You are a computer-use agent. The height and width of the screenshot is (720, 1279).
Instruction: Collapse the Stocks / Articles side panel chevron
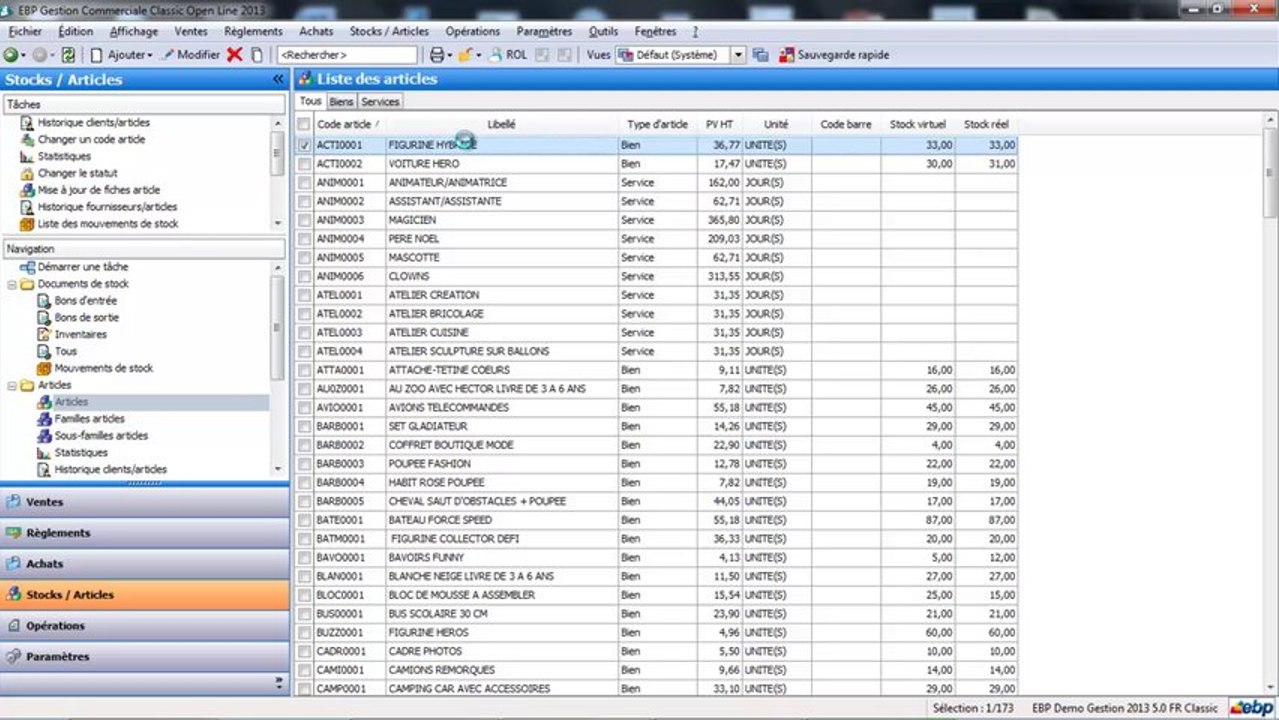coord(278,79)
